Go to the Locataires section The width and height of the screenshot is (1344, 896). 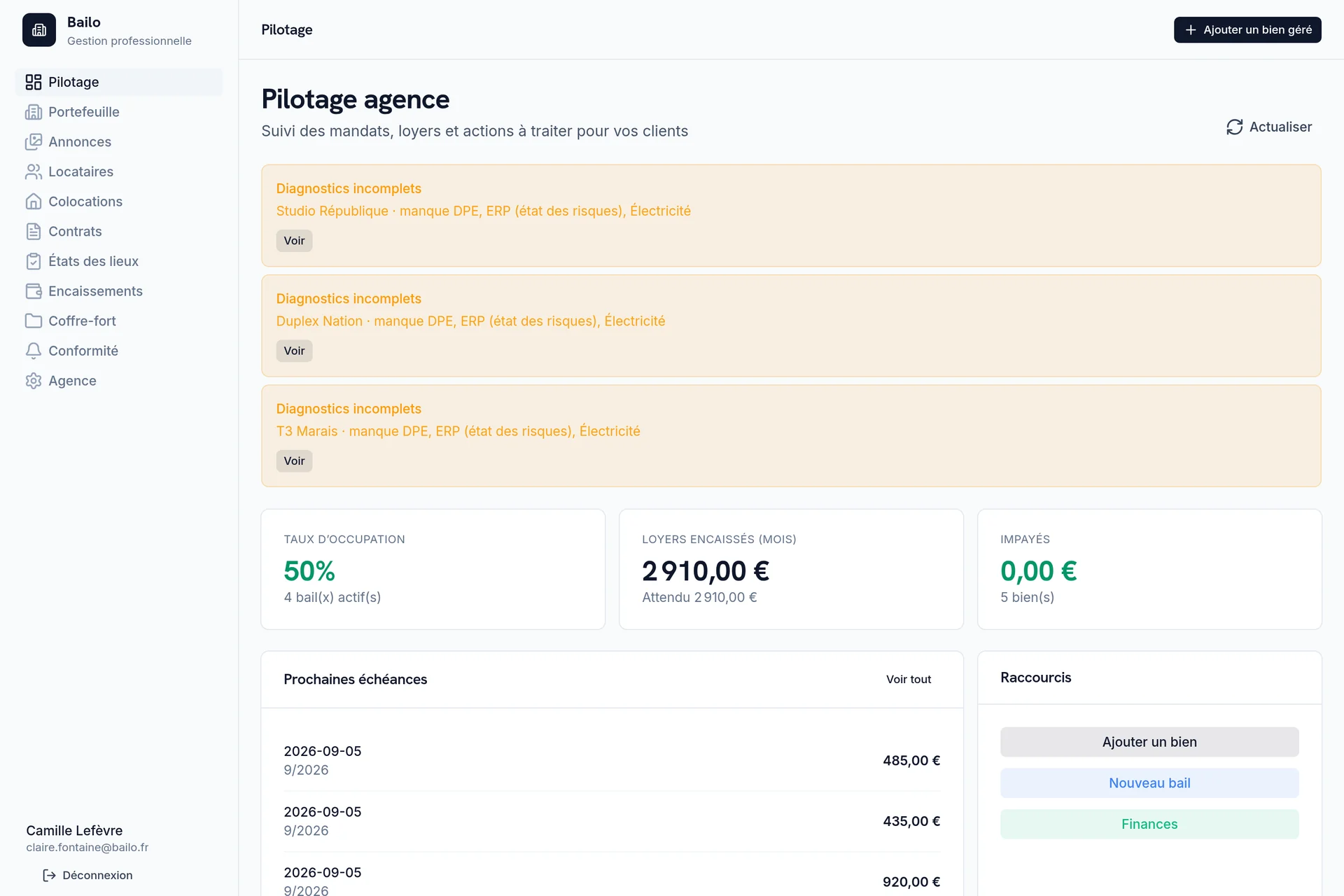119,171
